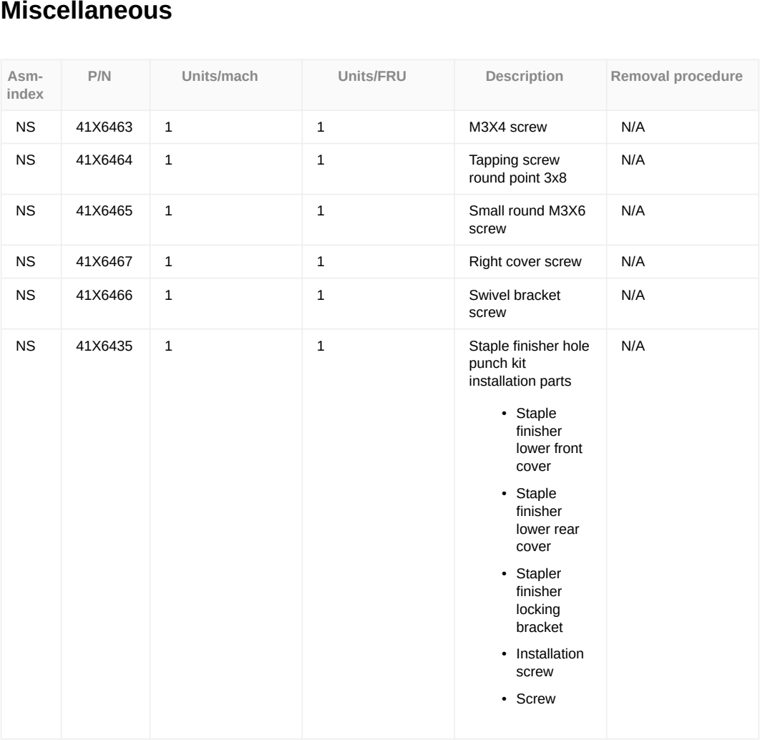
Task: Click the Miscellaneous heading
Action: tap(86, 11)
